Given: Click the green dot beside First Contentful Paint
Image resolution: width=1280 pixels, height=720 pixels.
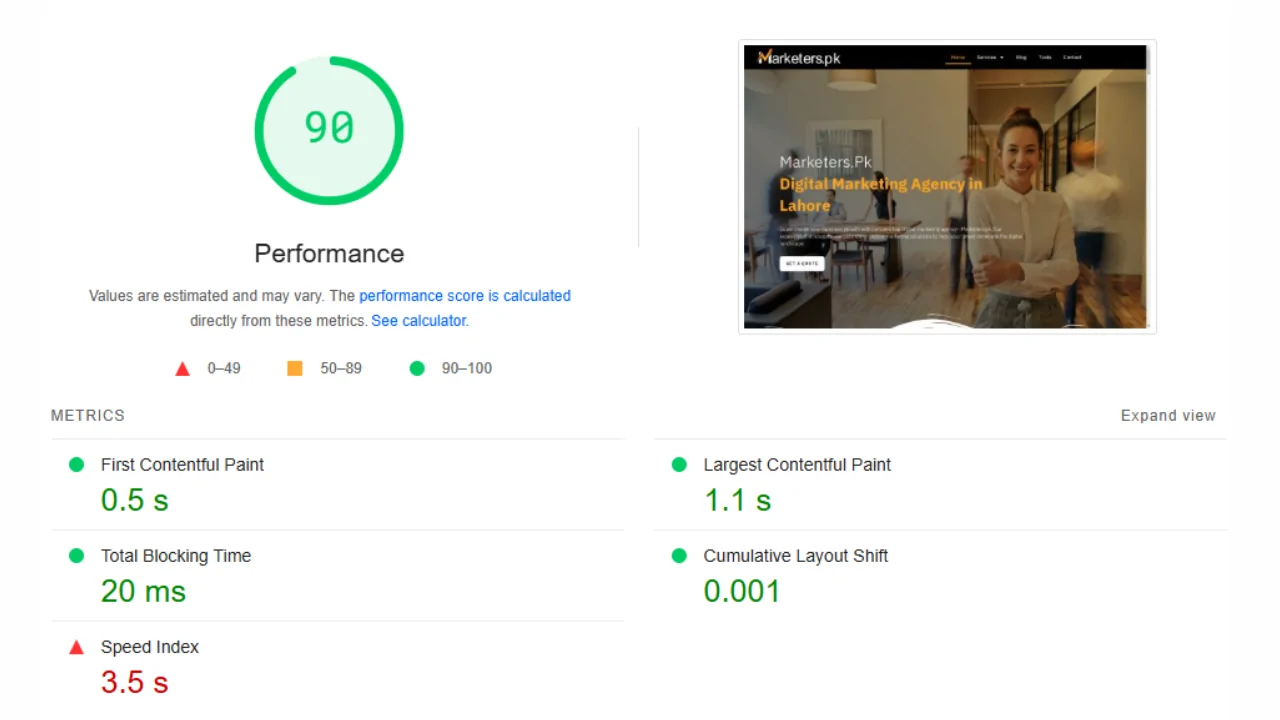Looking at the screenshot, I should (x=76, y=465).
